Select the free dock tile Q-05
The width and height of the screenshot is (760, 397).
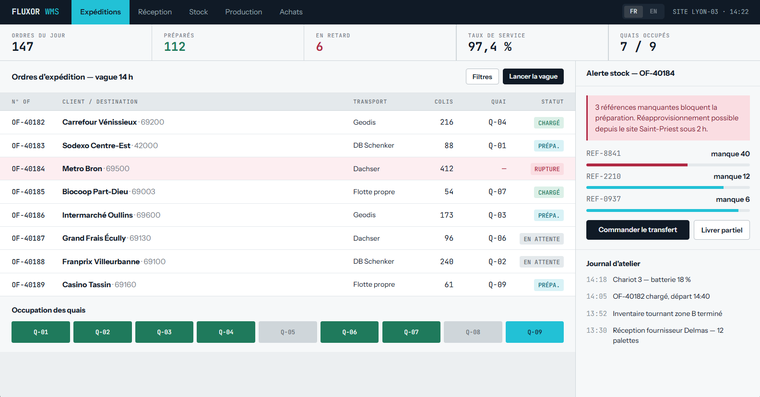click(287, 332)
